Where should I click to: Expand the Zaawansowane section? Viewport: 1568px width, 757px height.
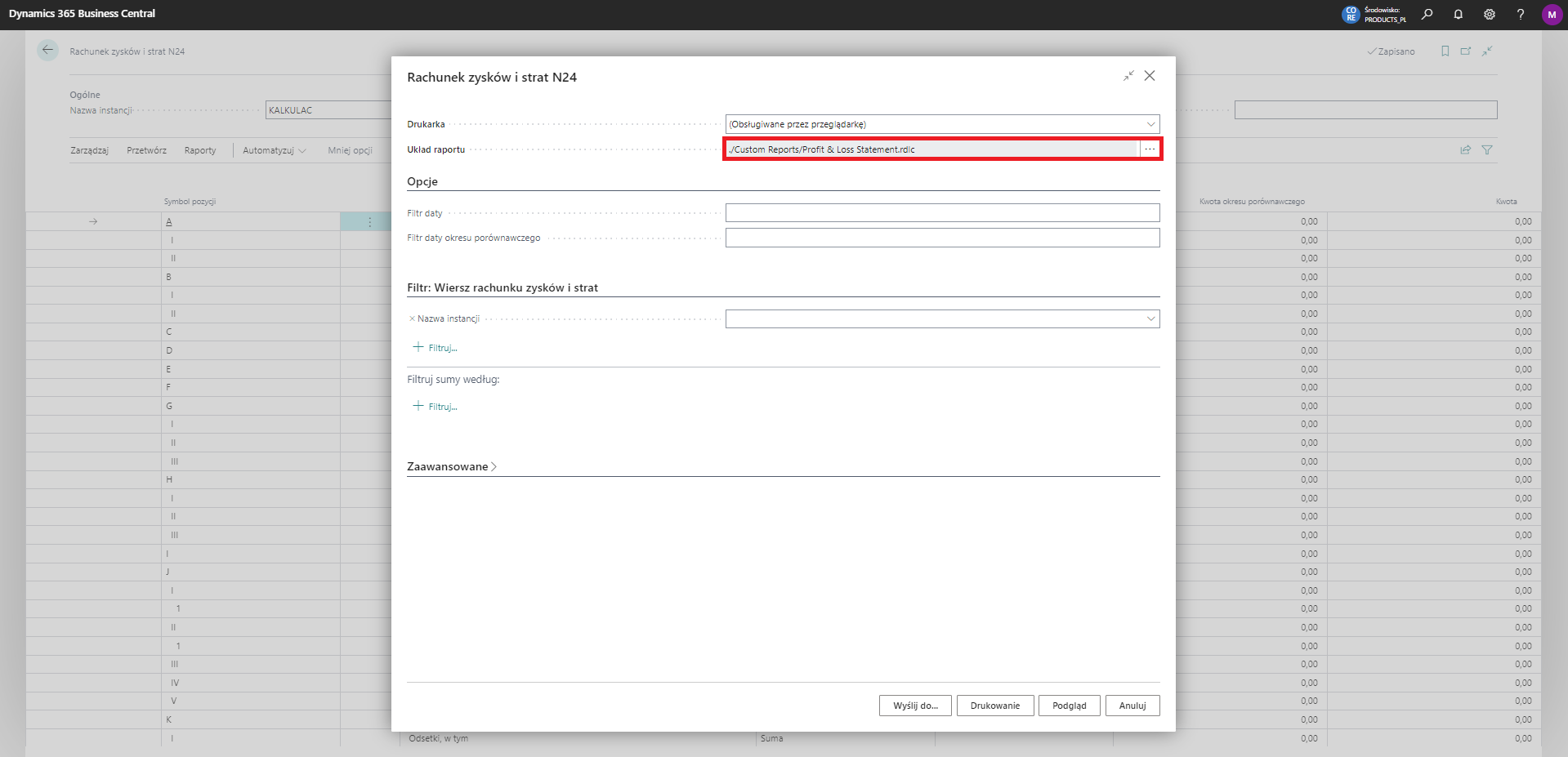[452, 467]
